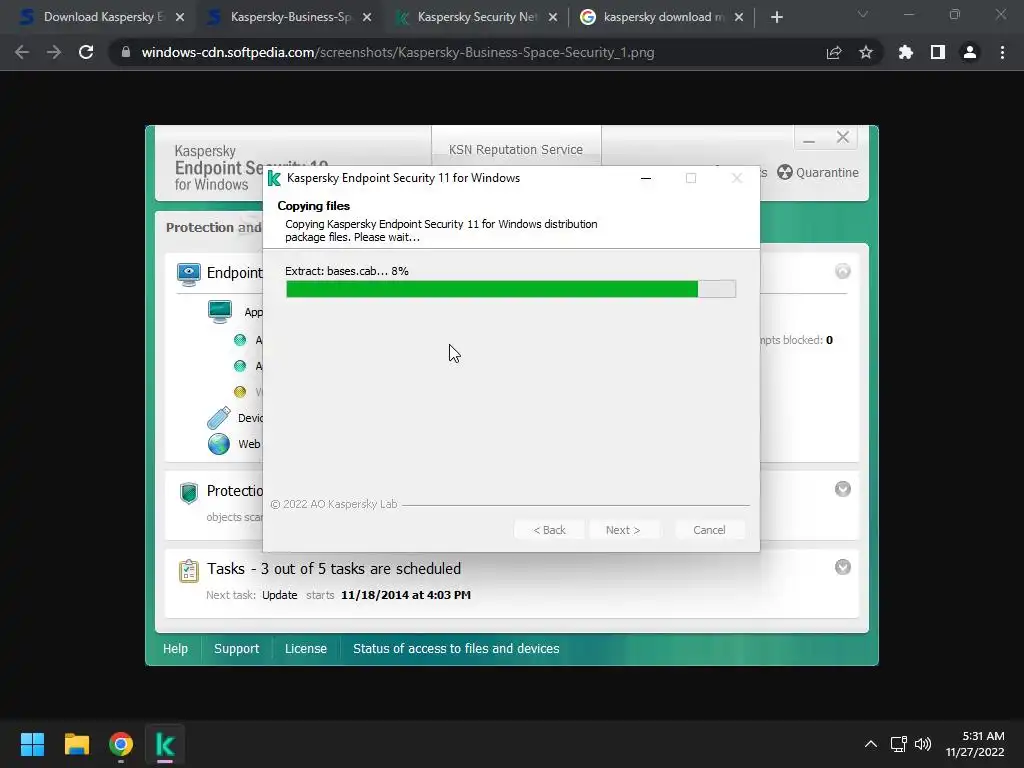The image size is (1024, 768).
Task: Click the Copying files heading
Action: click(313, 206)
